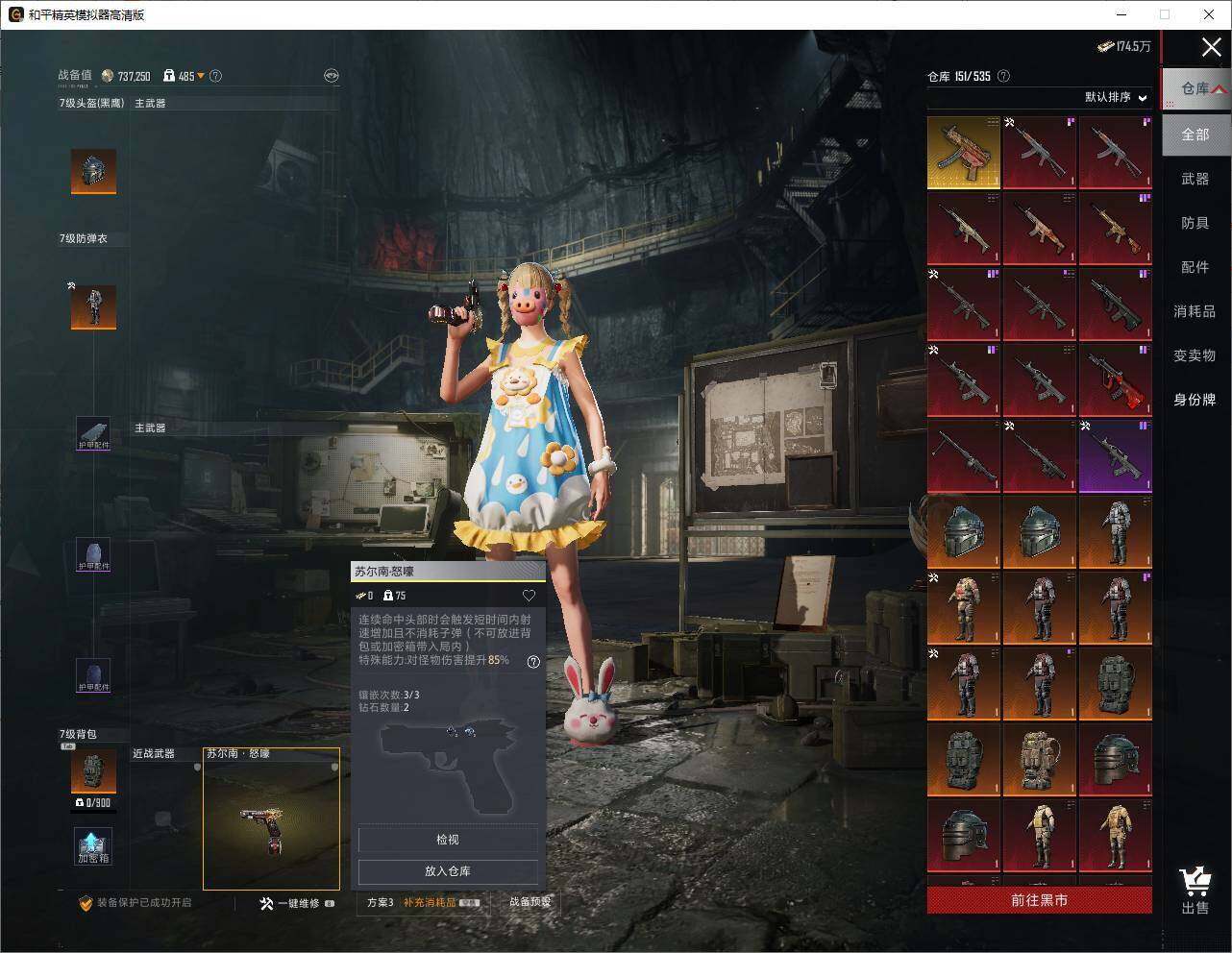The image size is (1232, 953).
Task: Close the warehouse screen with the X
Action: (x=1211, y=47)
